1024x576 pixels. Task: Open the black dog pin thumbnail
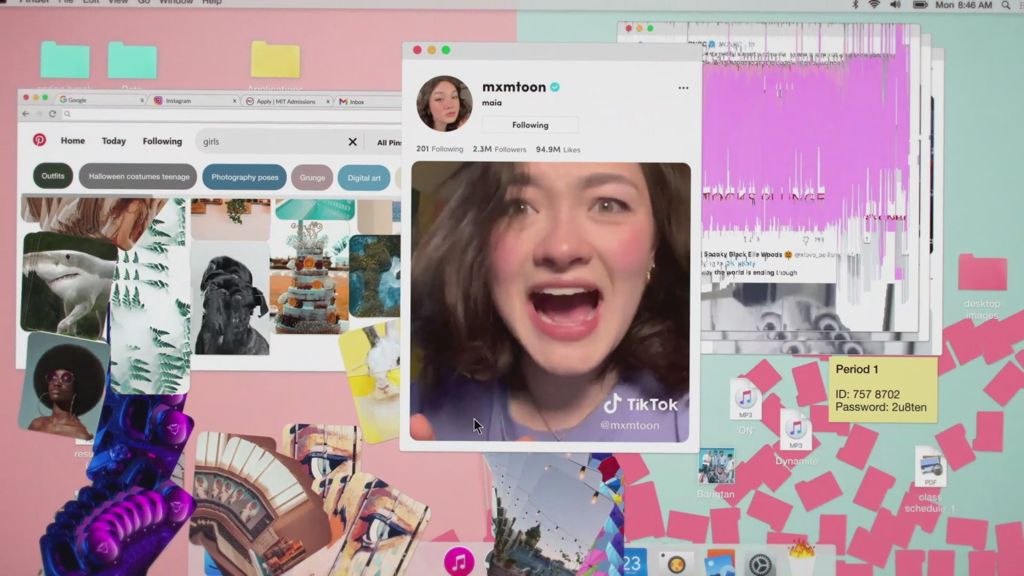[x=231, y=298]
